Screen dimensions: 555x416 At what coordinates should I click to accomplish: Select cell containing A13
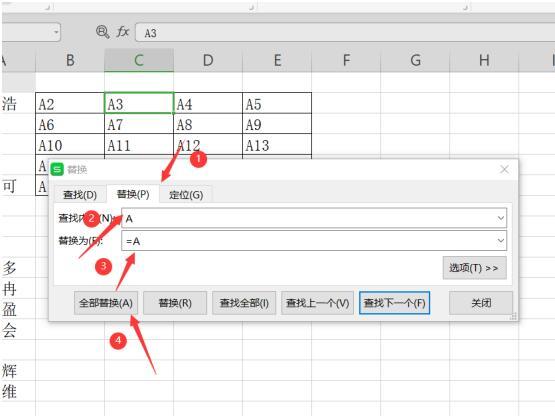pos(277,144)
